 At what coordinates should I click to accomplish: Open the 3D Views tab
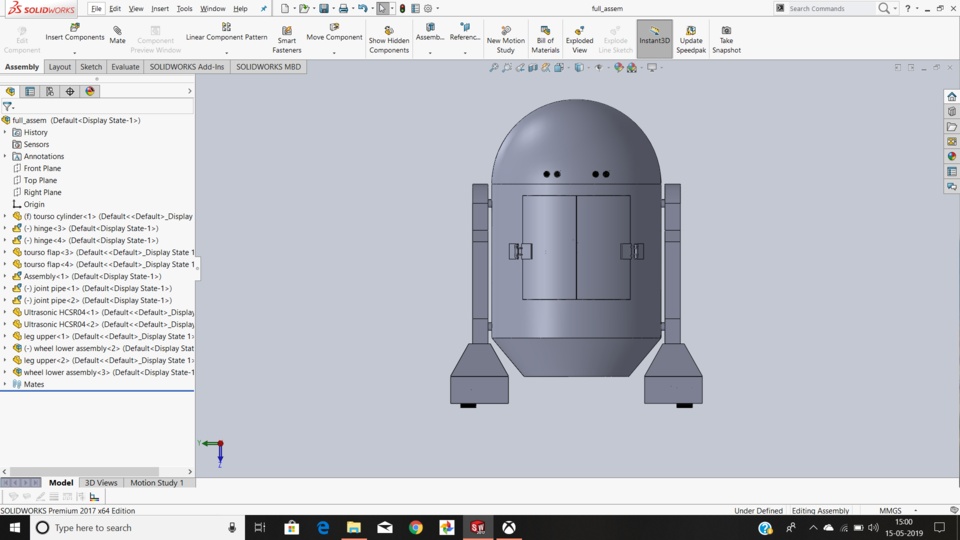click(101, 482)
